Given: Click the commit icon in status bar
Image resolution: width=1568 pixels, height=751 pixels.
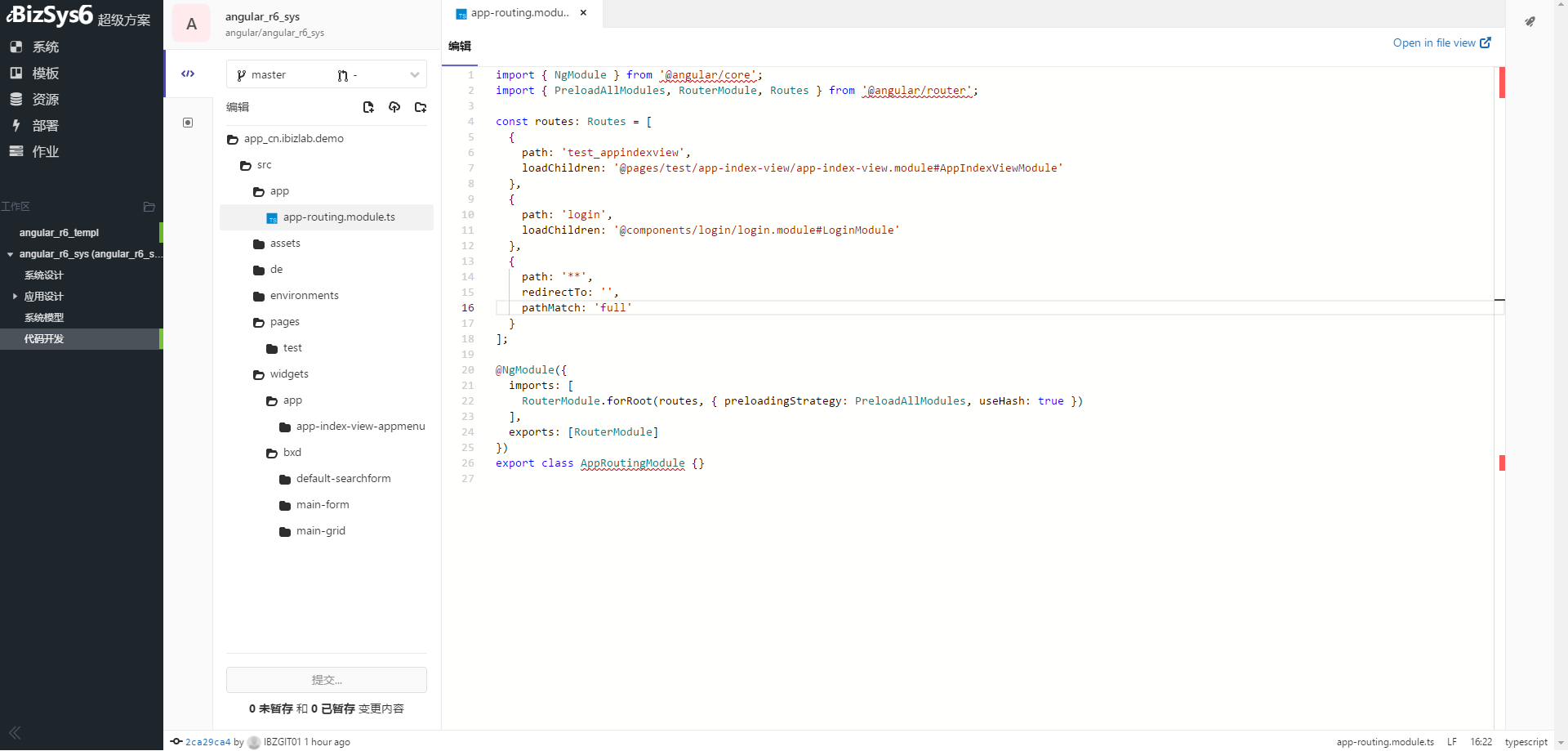Looking at the screenshot, I should pos(176,741).
